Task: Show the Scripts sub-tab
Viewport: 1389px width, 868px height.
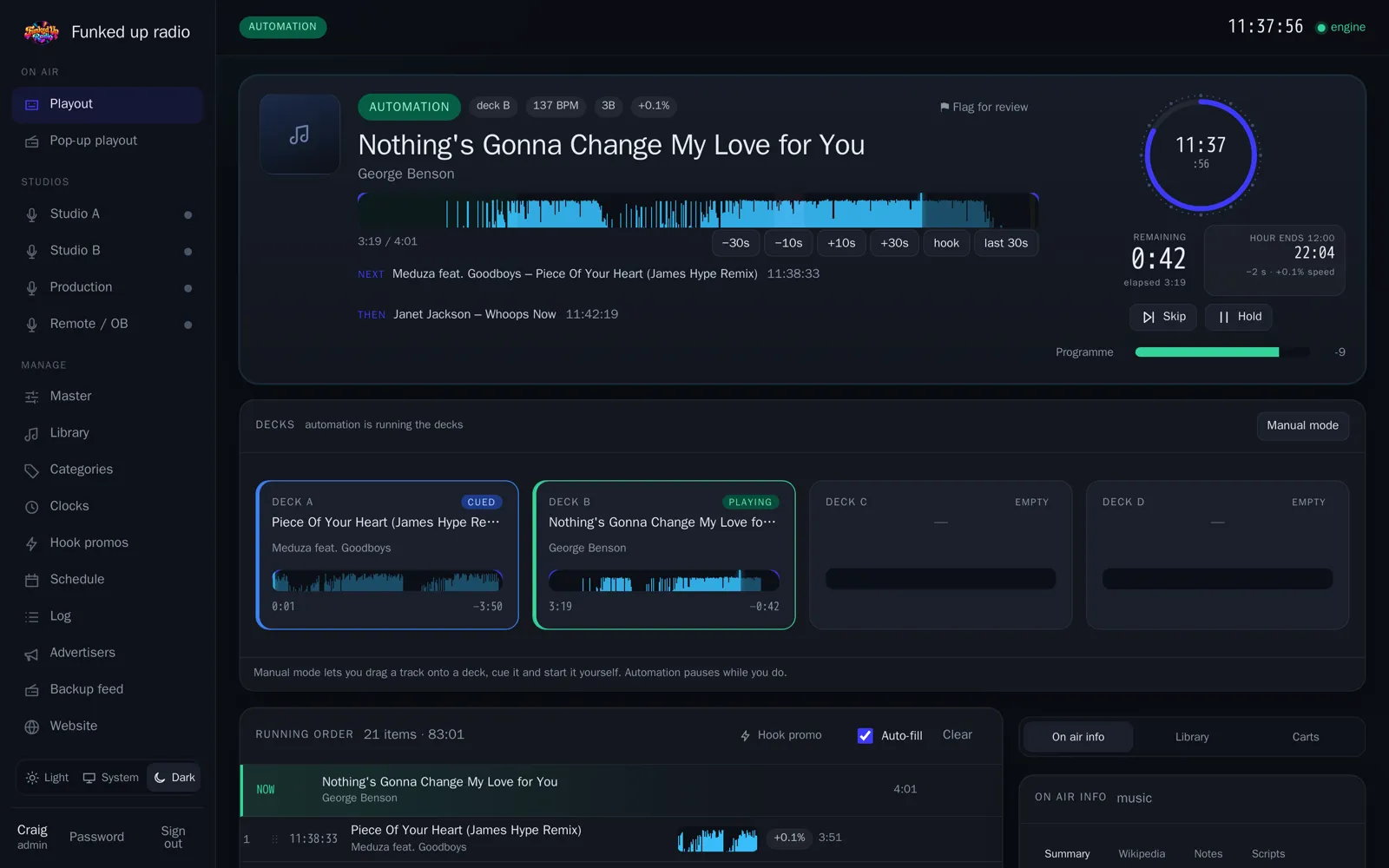Action: [x=1268, y=854]
